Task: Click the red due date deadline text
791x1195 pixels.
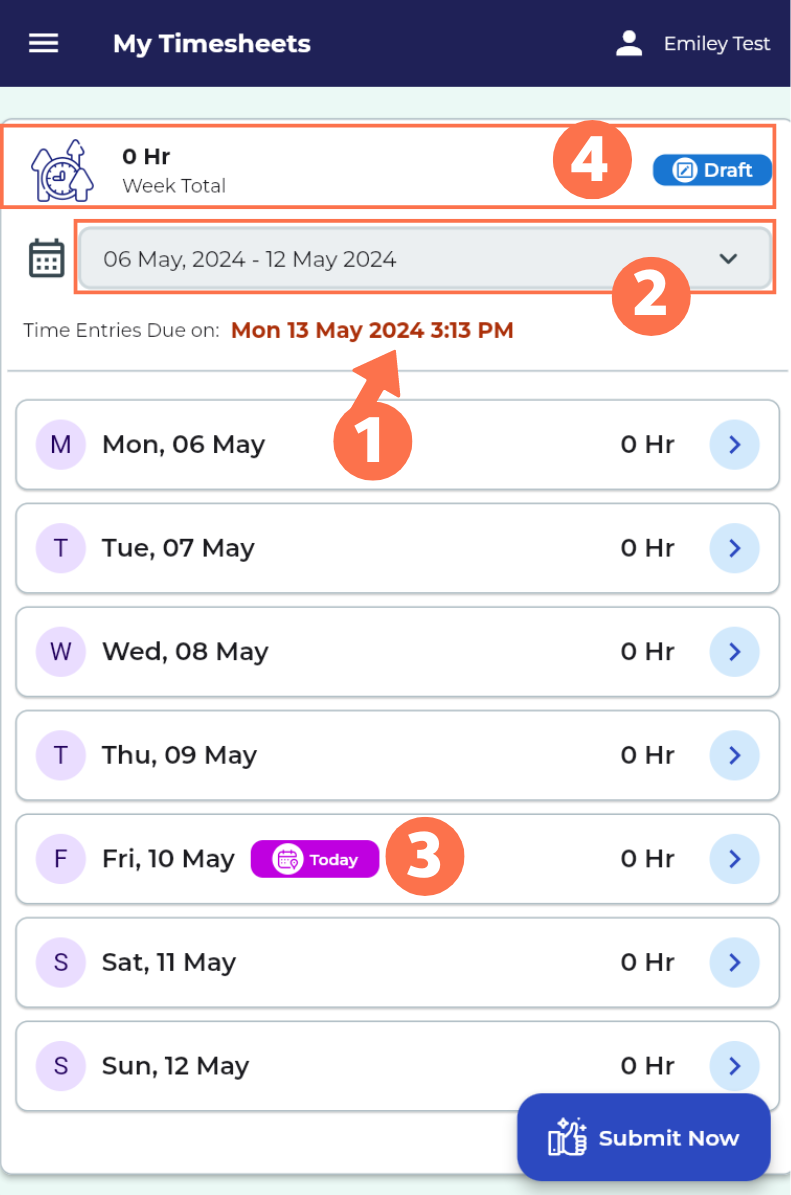Action: click(x=371, y=330)
